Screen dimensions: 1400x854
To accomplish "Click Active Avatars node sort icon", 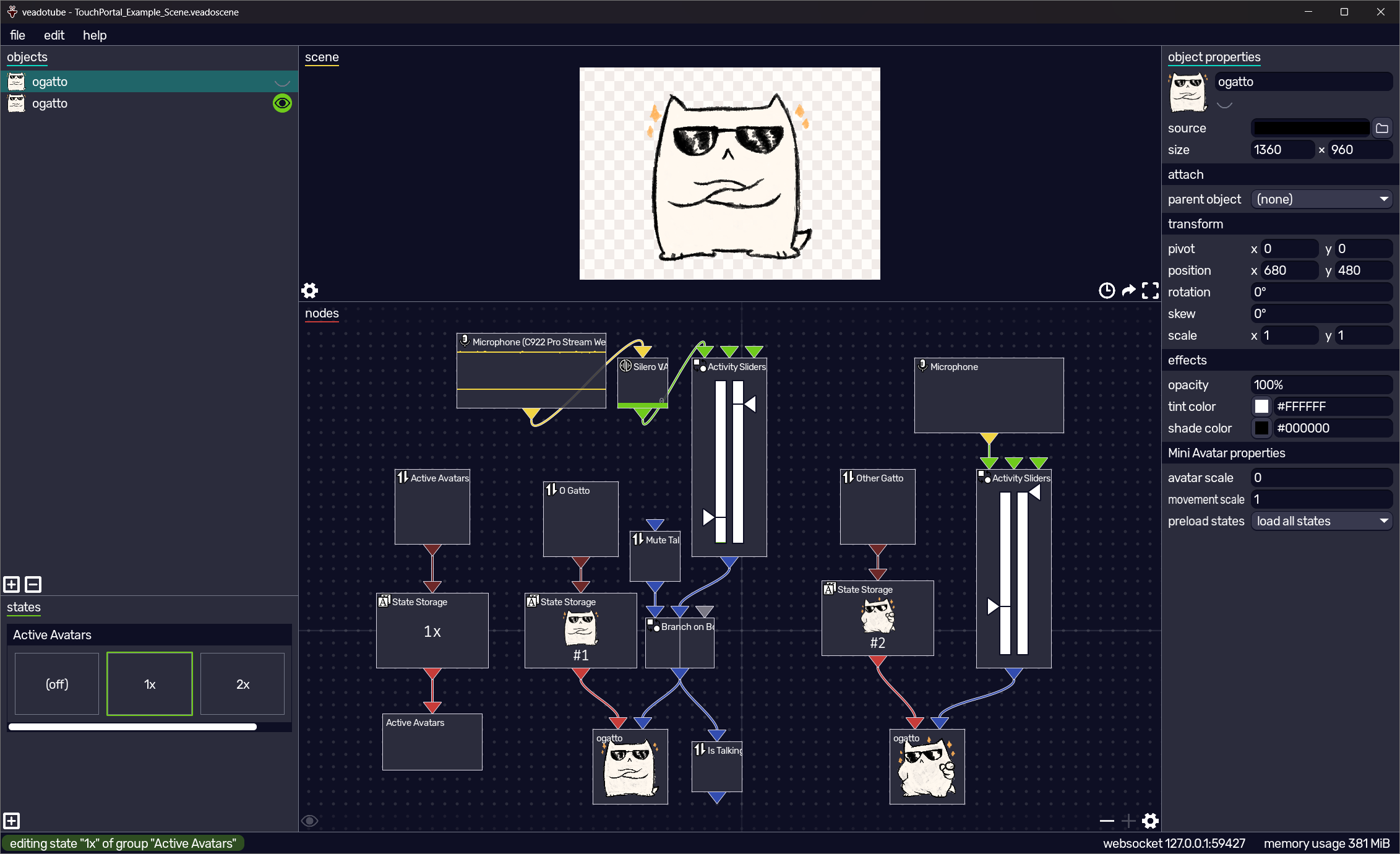I will 403,477.
